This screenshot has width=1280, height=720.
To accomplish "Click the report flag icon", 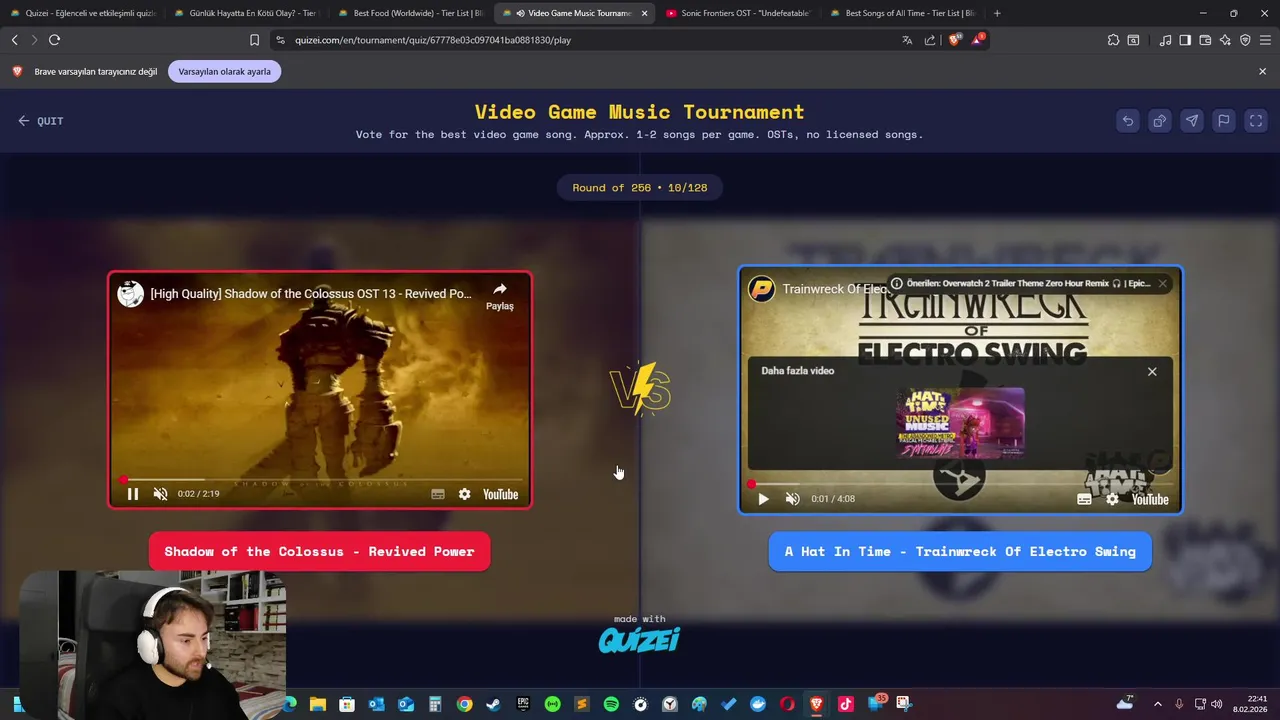I will coord(1223,121).
